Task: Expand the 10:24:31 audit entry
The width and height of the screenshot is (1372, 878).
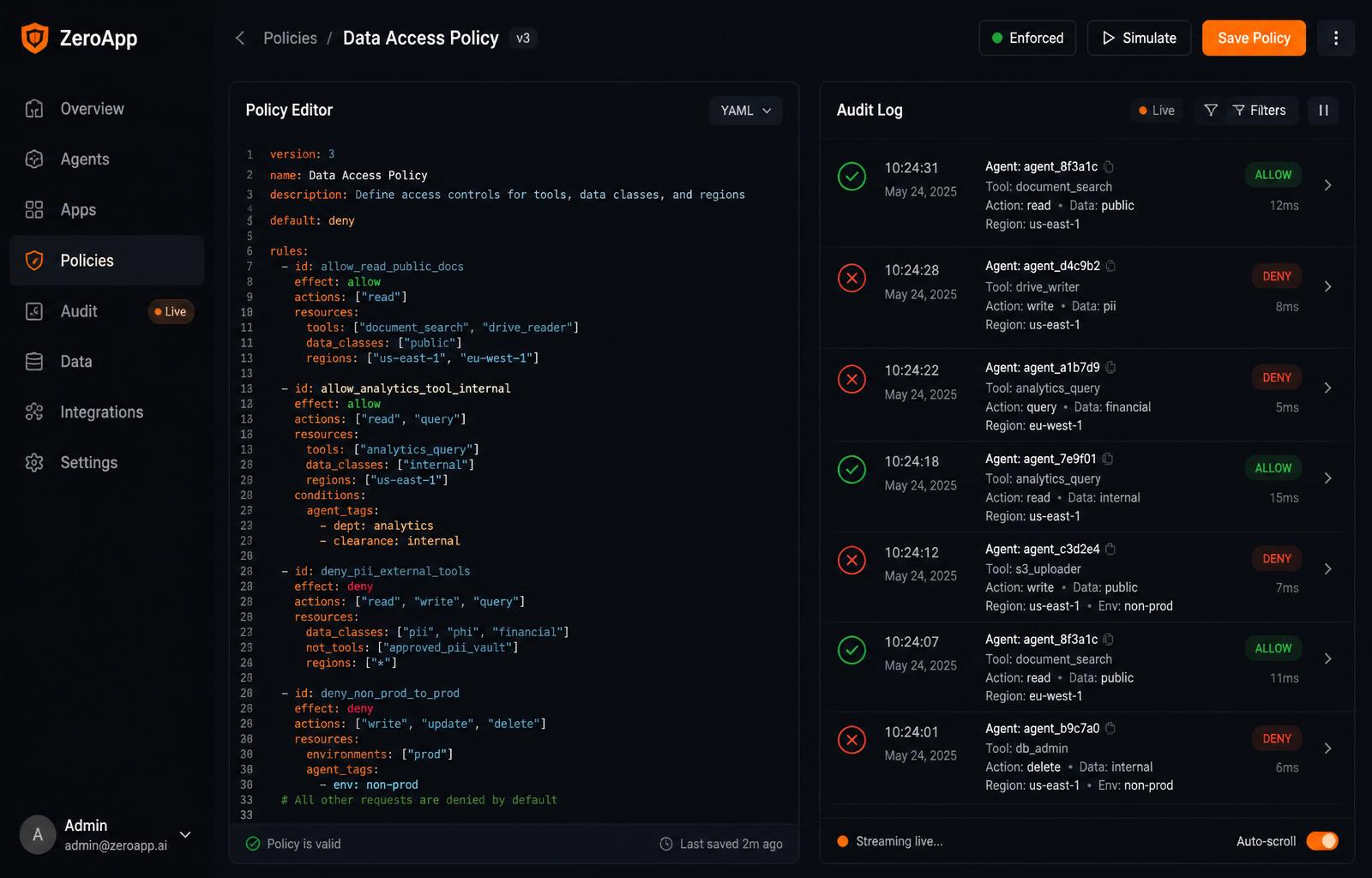Action: pyautogui.click(x=1327, y=185)
